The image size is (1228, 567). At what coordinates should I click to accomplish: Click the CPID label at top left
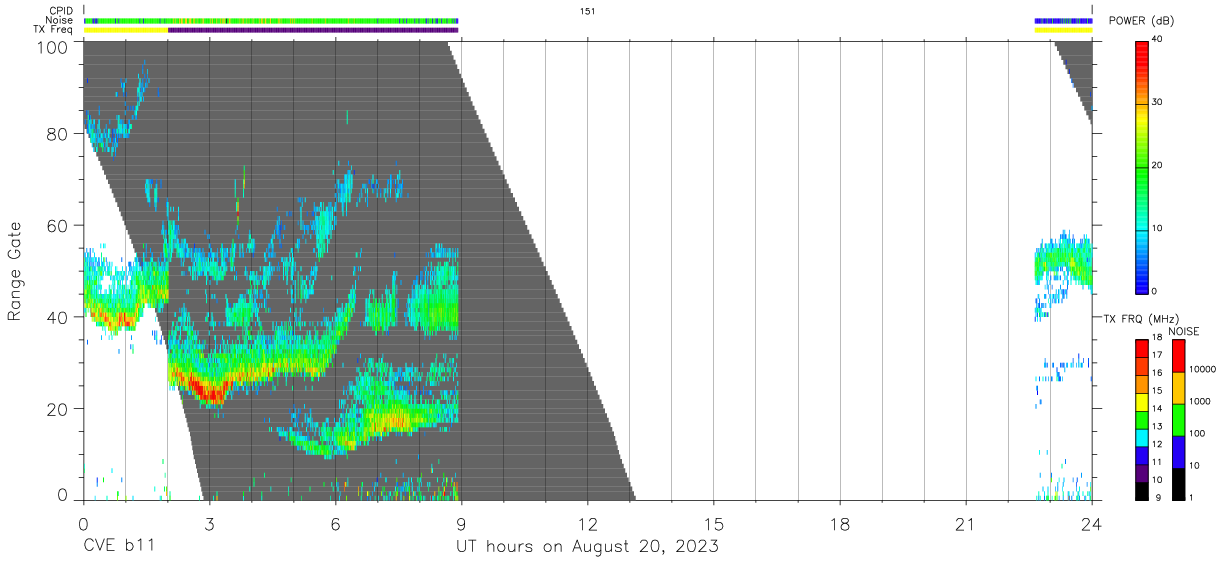(61, 10)
